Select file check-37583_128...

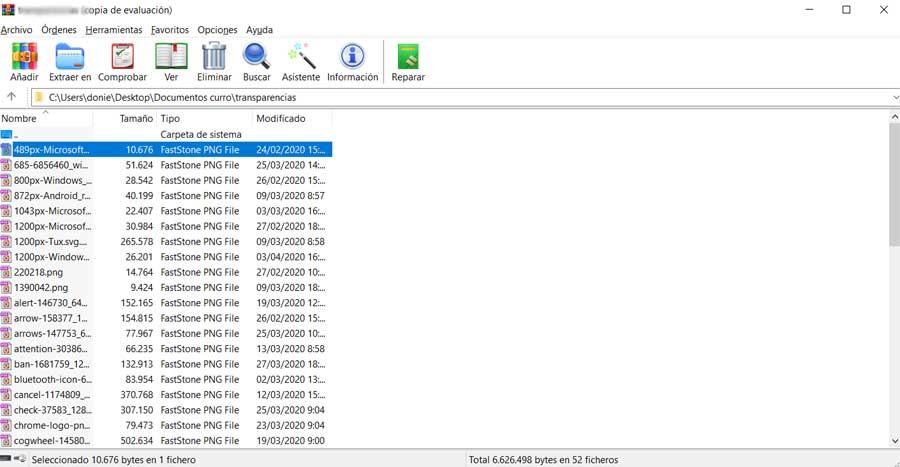[x=52, y=410]
